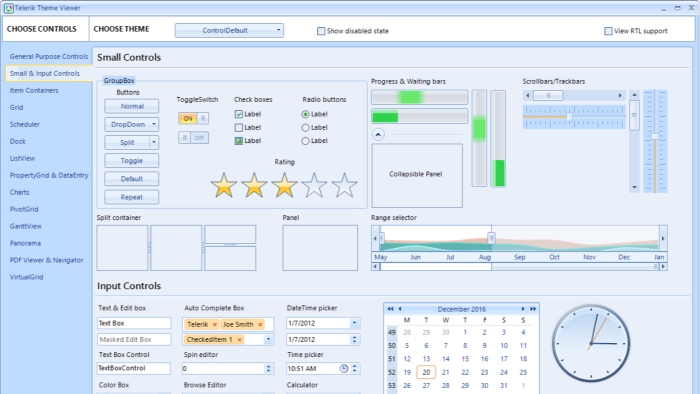The image size is (700, 394).
Task: Enable Show disabled state checkbox
Action: pyautogui.click(x=321, y=31)
